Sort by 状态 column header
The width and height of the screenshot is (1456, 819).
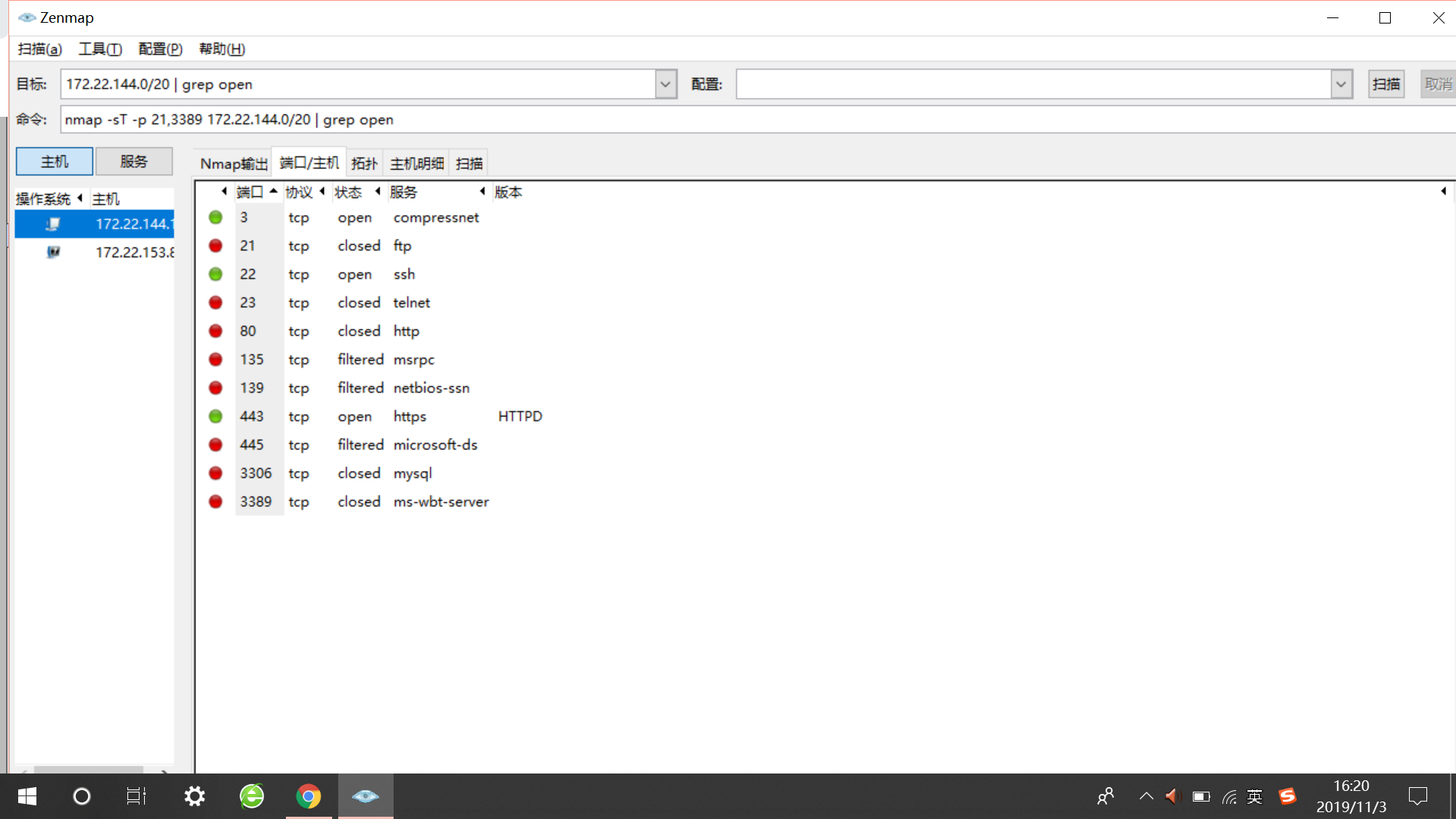pos(349,193)
